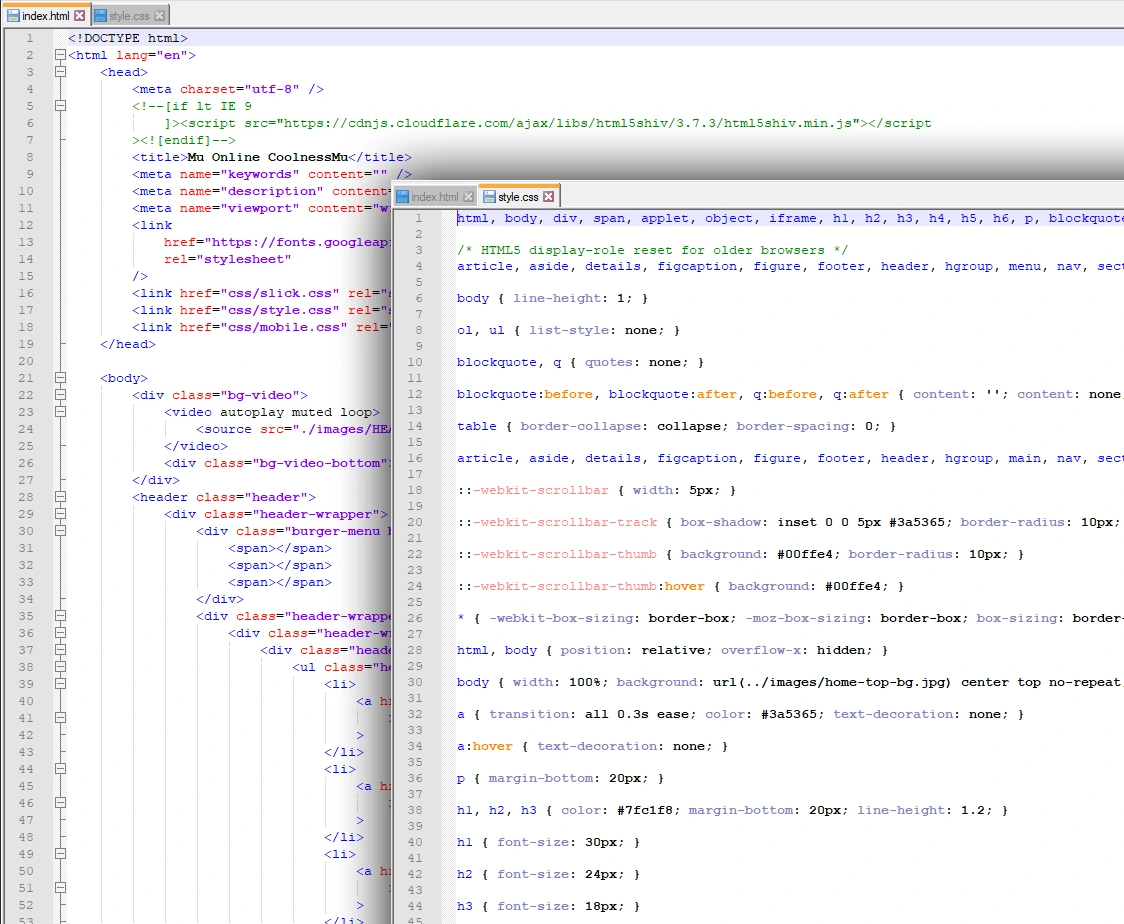
Task: Close the greyed style.css tab in back editor
Action: click(x=159, y=15)
